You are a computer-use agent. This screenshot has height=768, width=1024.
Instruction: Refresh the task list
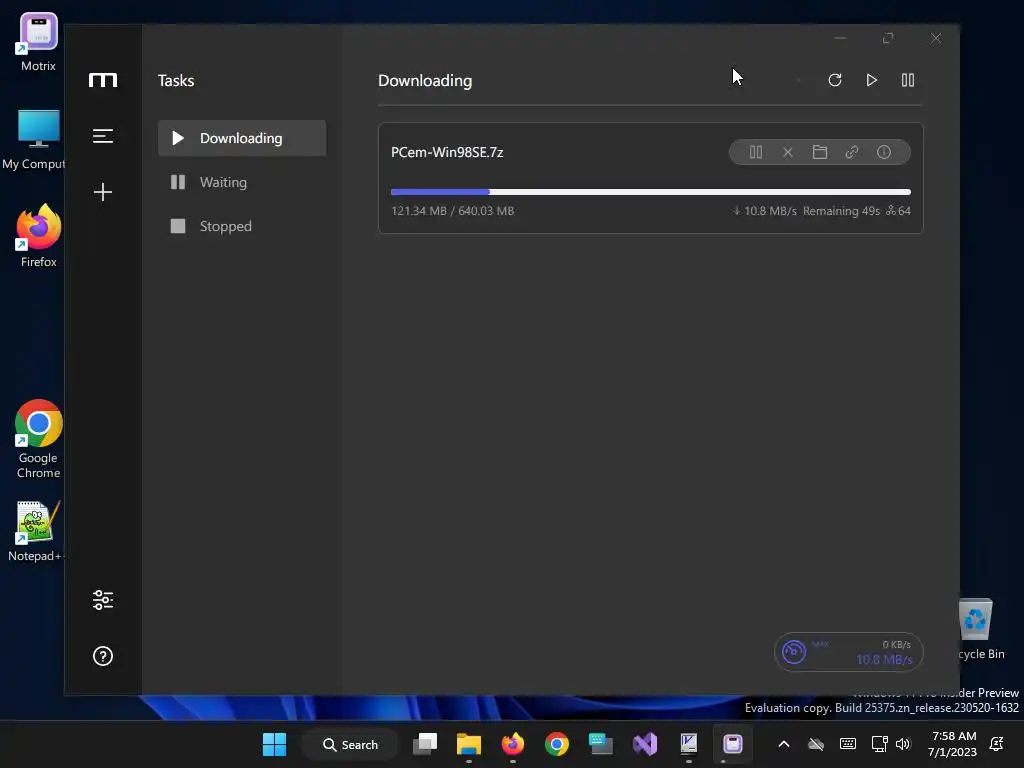coord(835,80)
